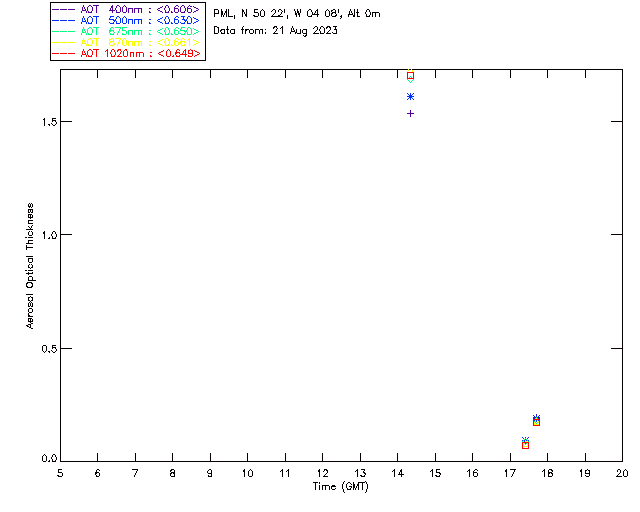640x512 pixels.
Task: Click the x-axis tick label 12
Action: [x=322, y=474]
